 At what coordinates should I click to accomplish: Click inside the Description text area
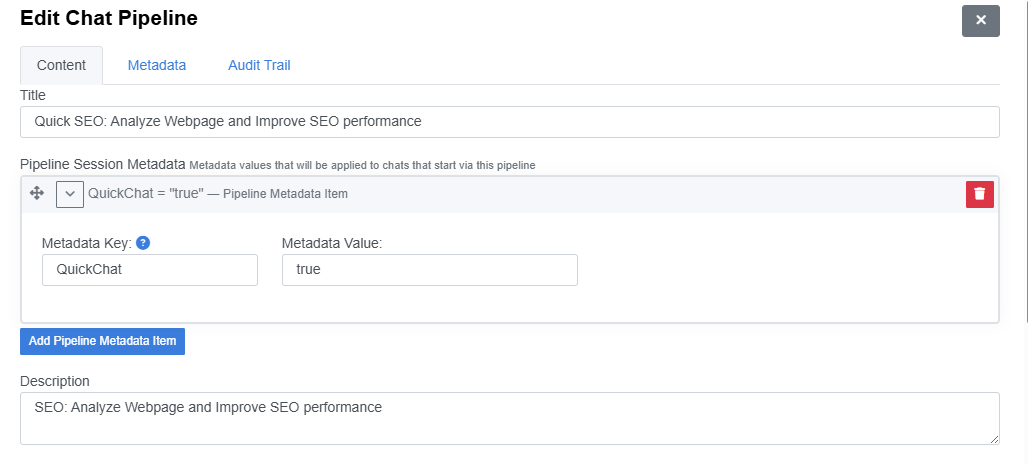[x=509, y=418]
